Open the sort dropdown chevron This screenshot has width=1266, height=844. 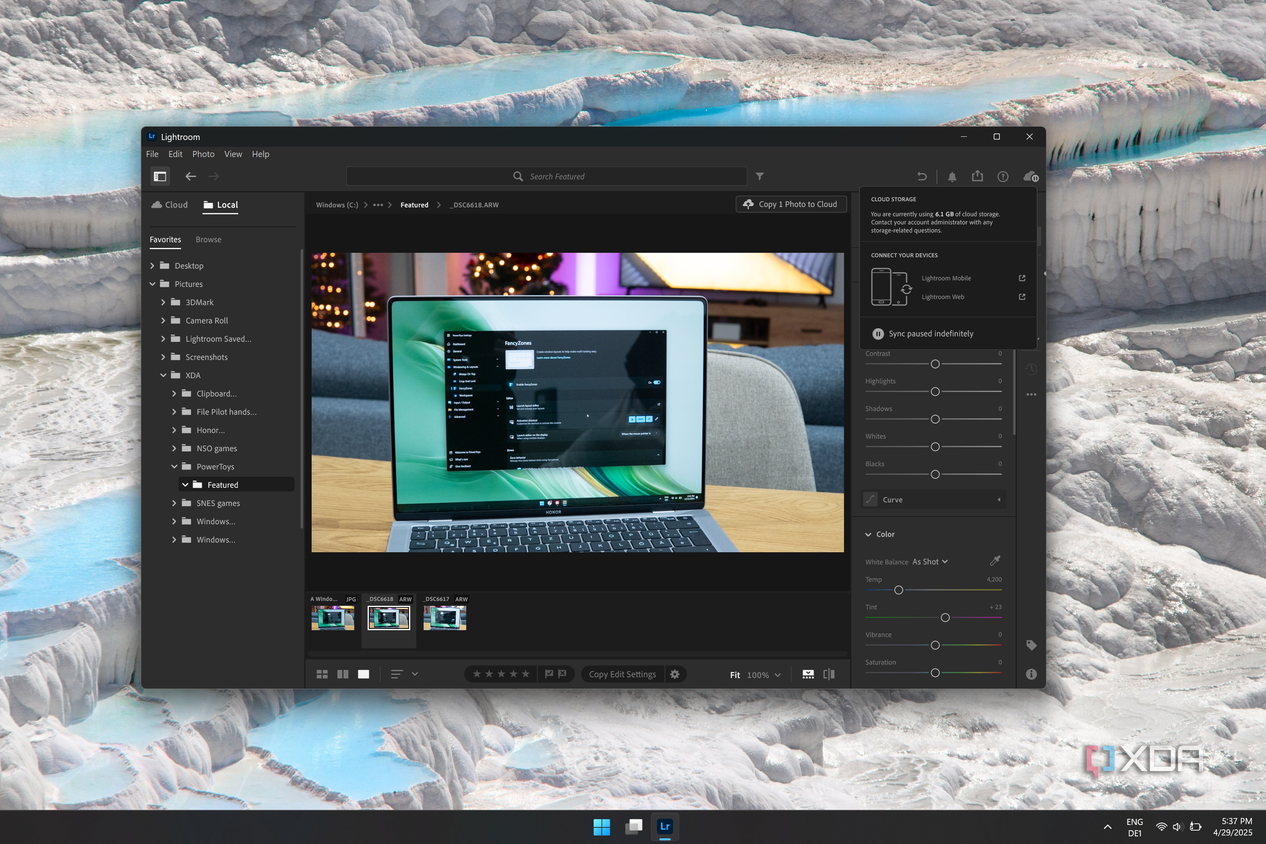pyautogui.click(x=415, y=674)
